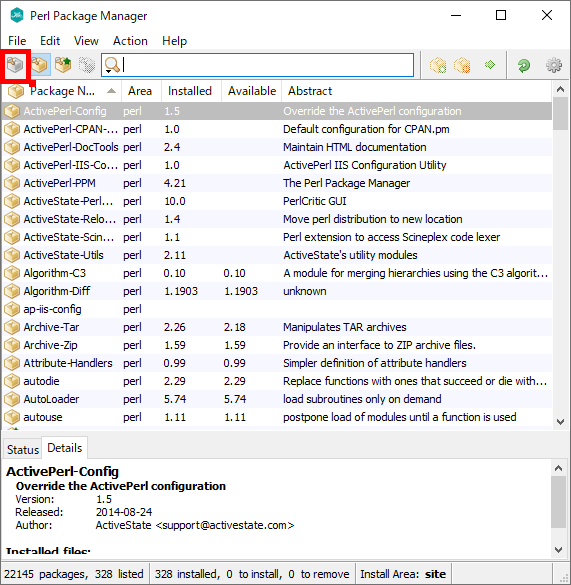Viewport: 571px width, 585px height.
Task: Click the details pane scrollbar thumb
Action: pos(559,502)
